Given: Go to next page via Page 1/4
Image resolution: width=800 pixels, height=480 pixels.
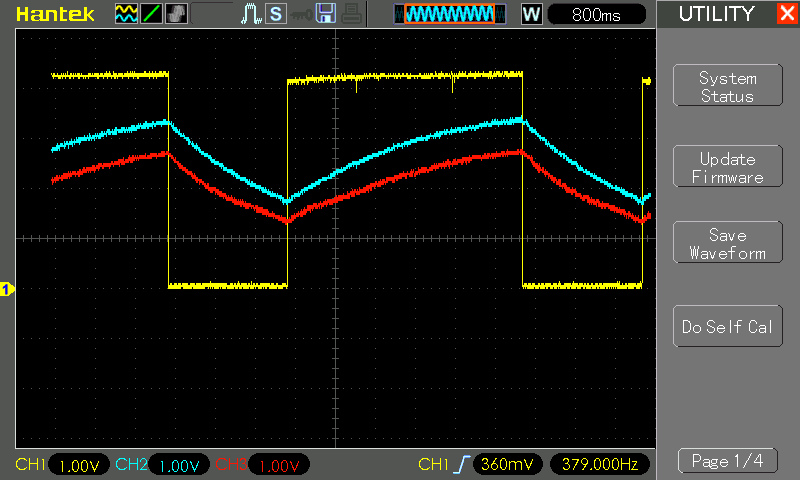Looking at the screenshot, I should (x=727, y=461).
